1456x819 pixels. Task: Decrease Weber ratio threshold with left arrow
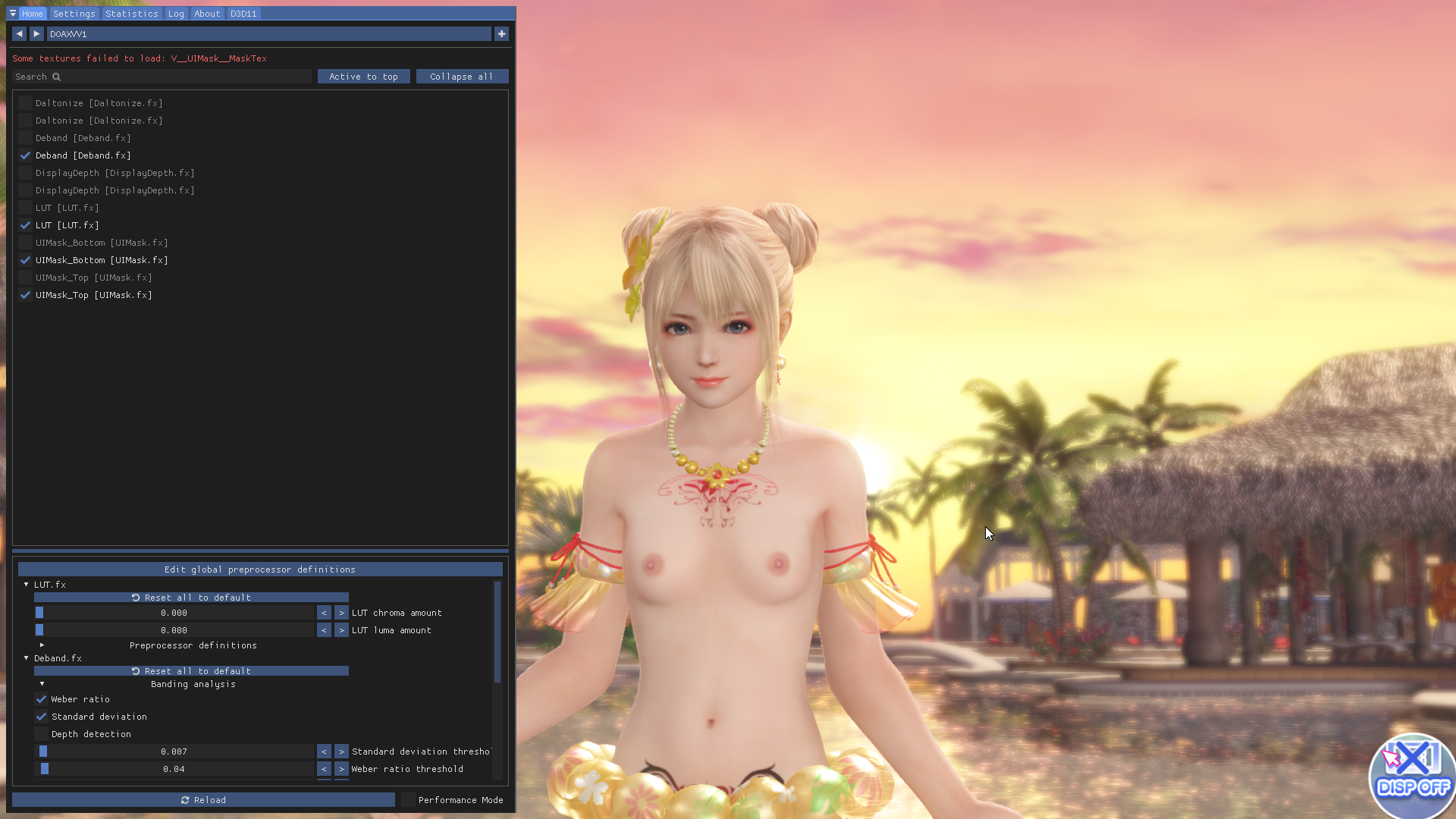click(x=324, y=769)
